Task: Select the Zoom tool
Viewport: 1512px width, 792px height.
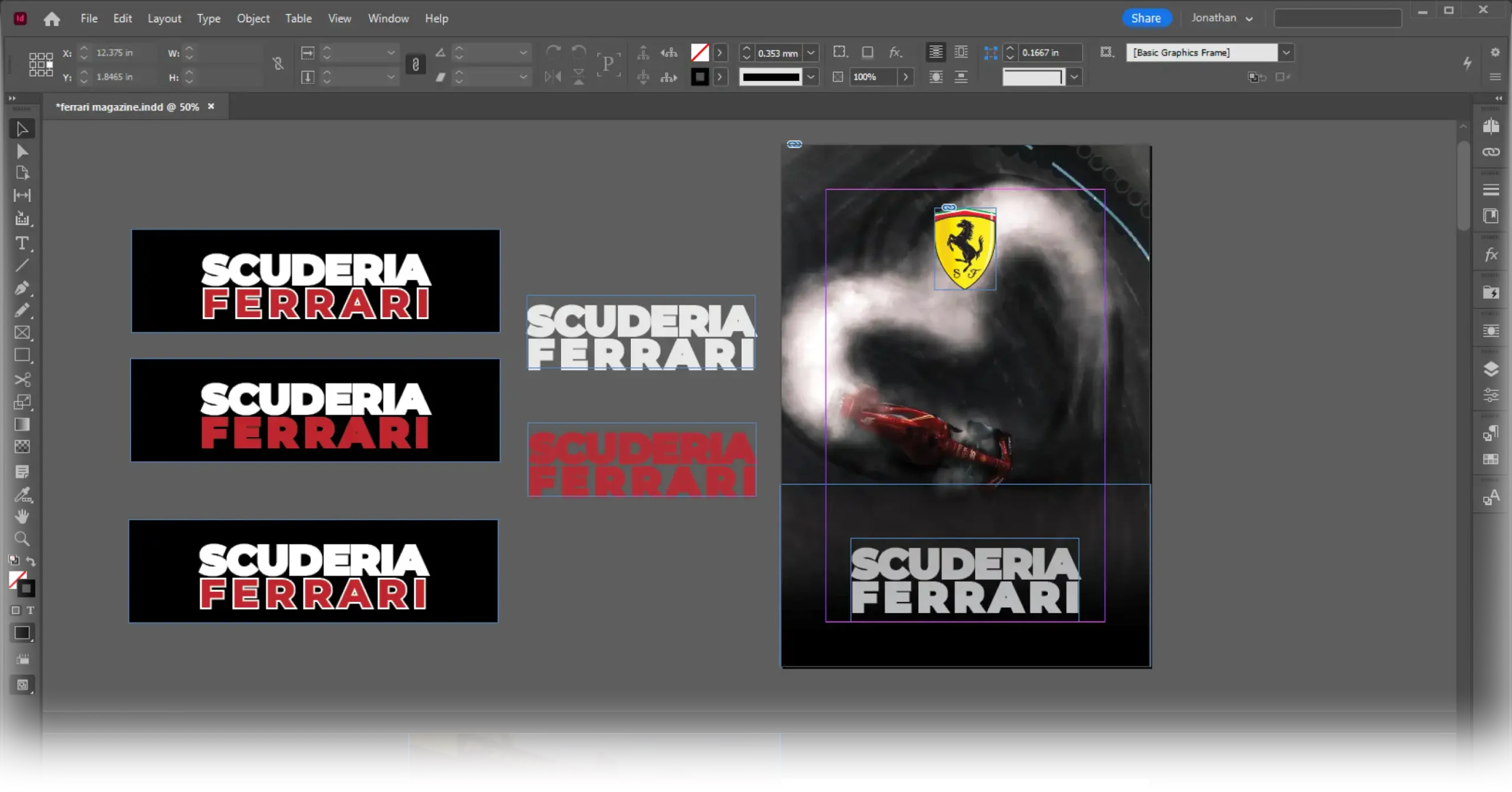Action: 22,539
